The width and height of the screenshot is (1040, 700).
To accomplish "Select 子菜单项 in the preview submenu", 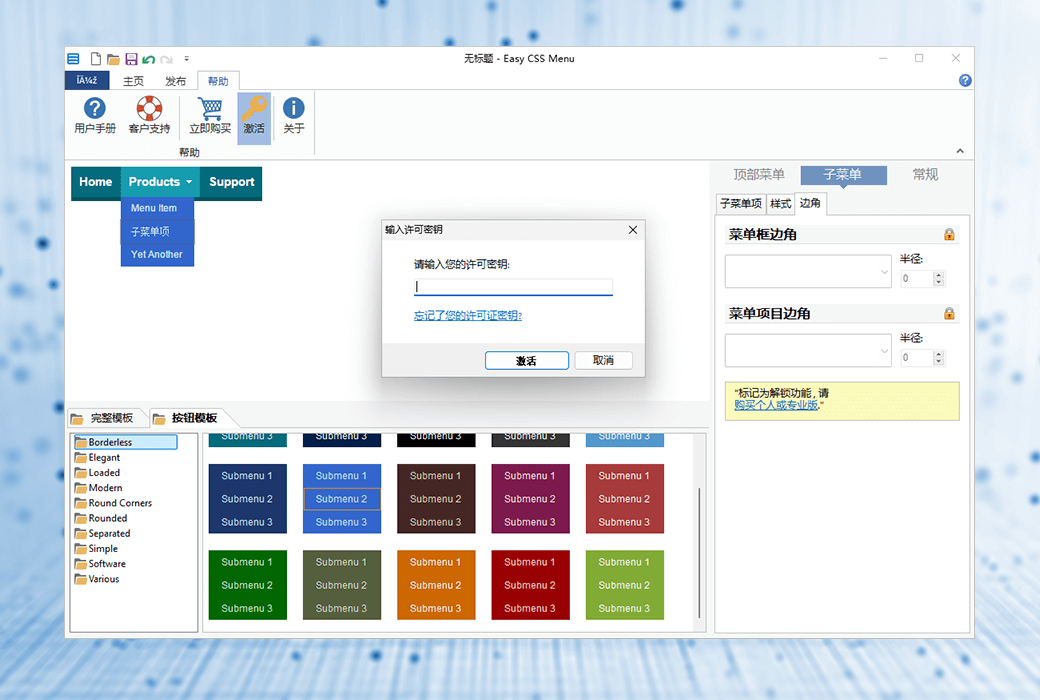I will [x=157, y=232].
